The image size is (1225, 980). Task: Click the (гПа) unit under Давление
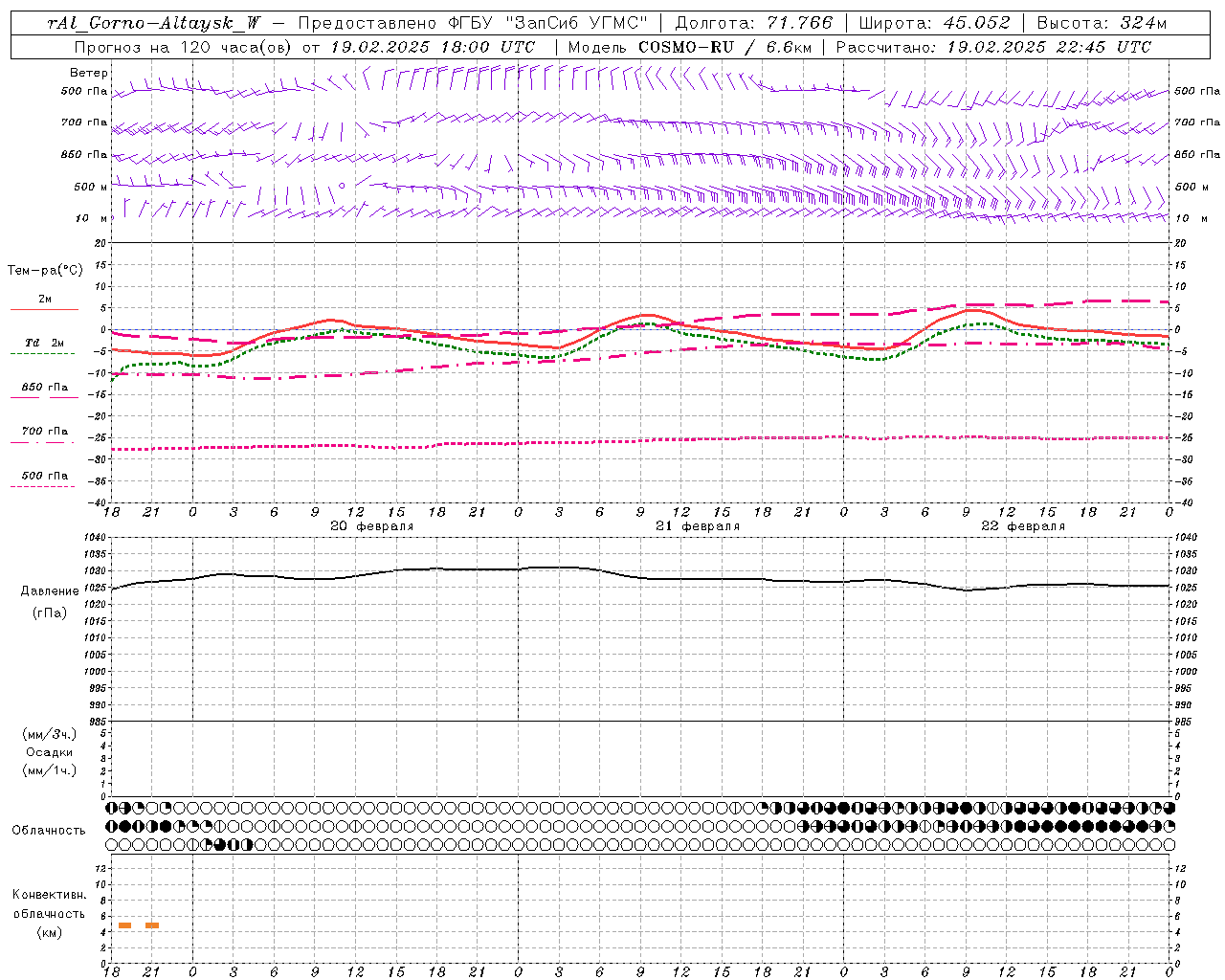(50, 612)
